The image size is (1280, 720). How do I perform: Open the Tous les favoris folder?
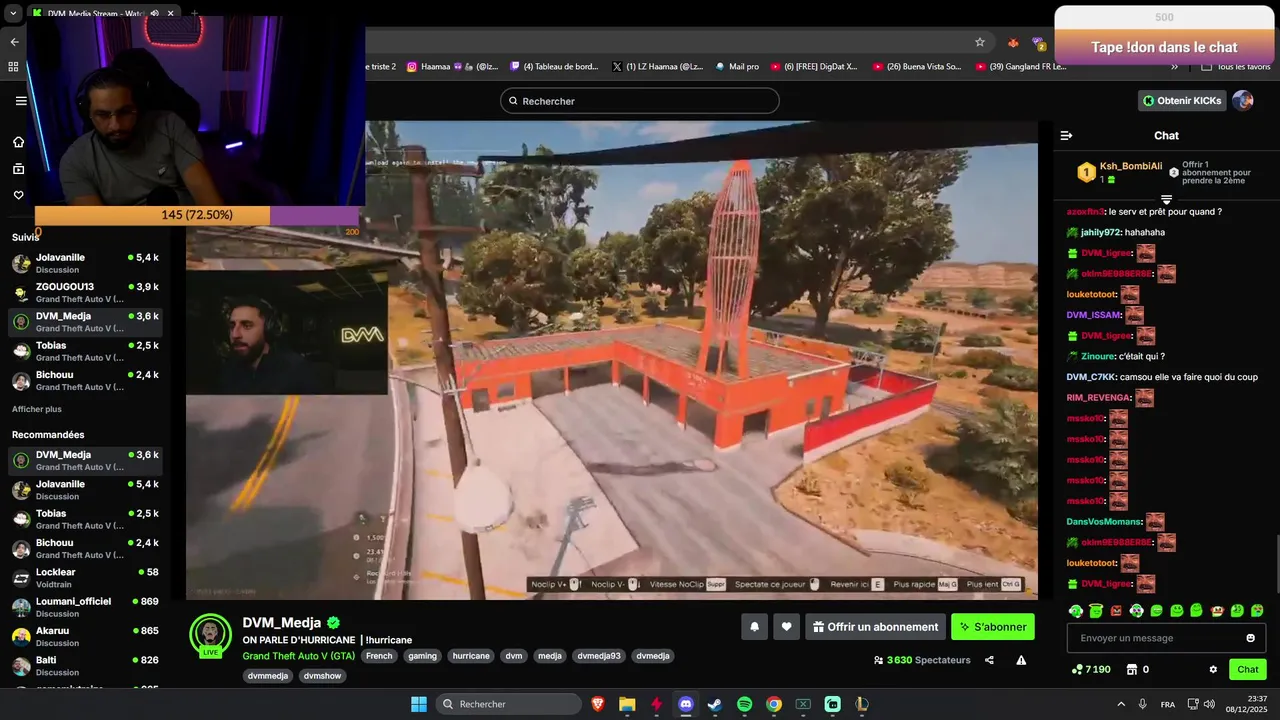tap(1236, 67)
